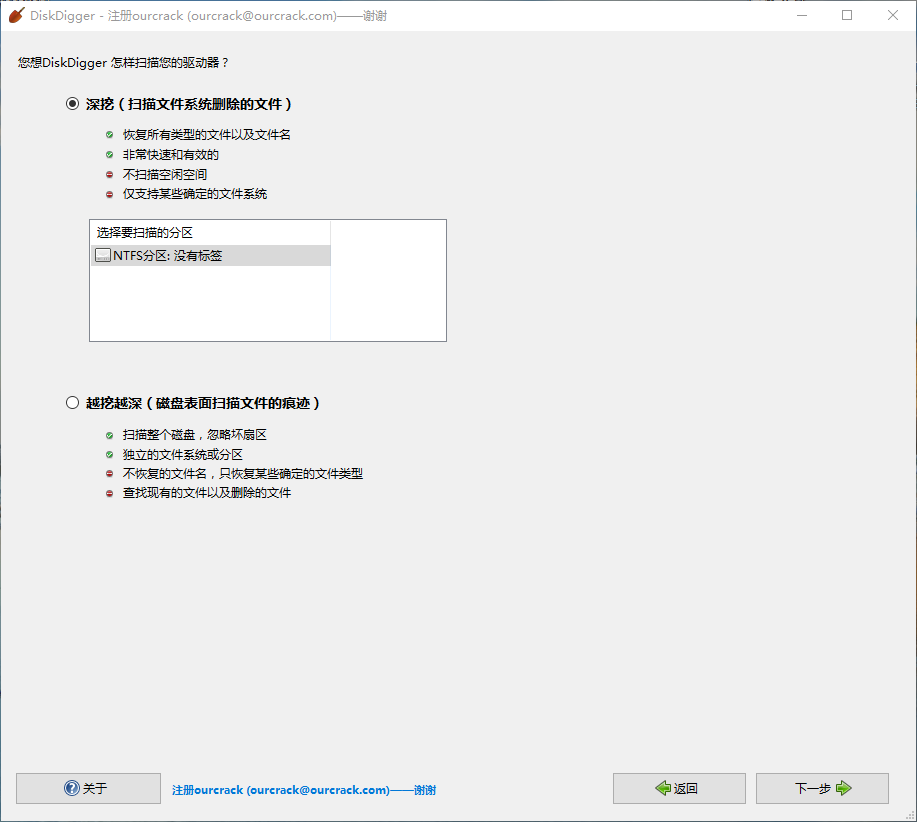Click the text 不恢复的文件名，只恢复某些确定的文件类型
Screen dimensions: 917x822
[243, 474]
